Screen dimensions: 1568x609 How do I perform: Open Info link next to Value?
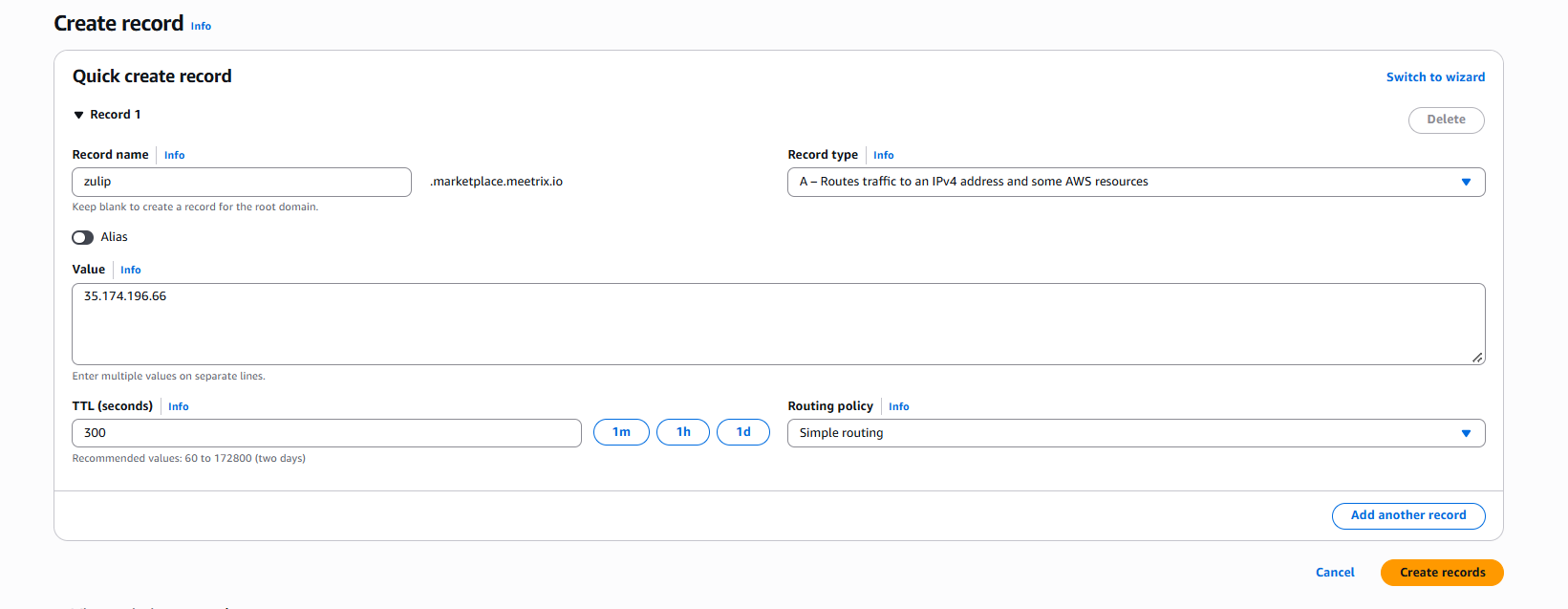[x=131, y=271]
